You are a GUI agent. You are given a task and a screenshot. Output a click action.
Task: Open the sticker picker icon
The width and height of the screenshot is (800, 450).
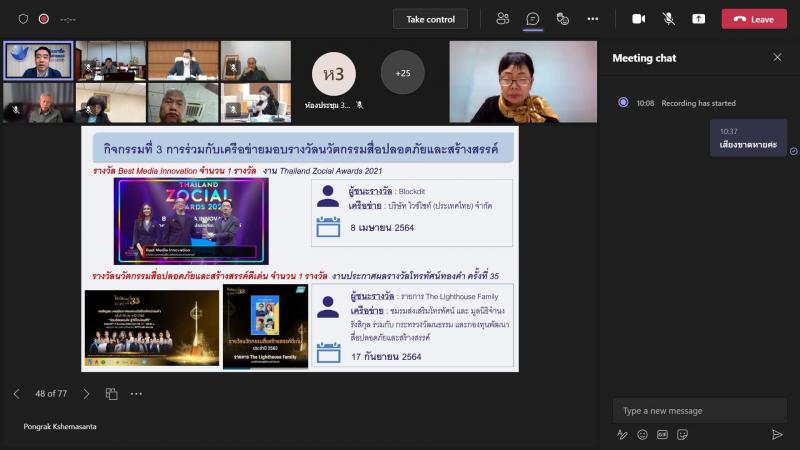tap(682, 435)
